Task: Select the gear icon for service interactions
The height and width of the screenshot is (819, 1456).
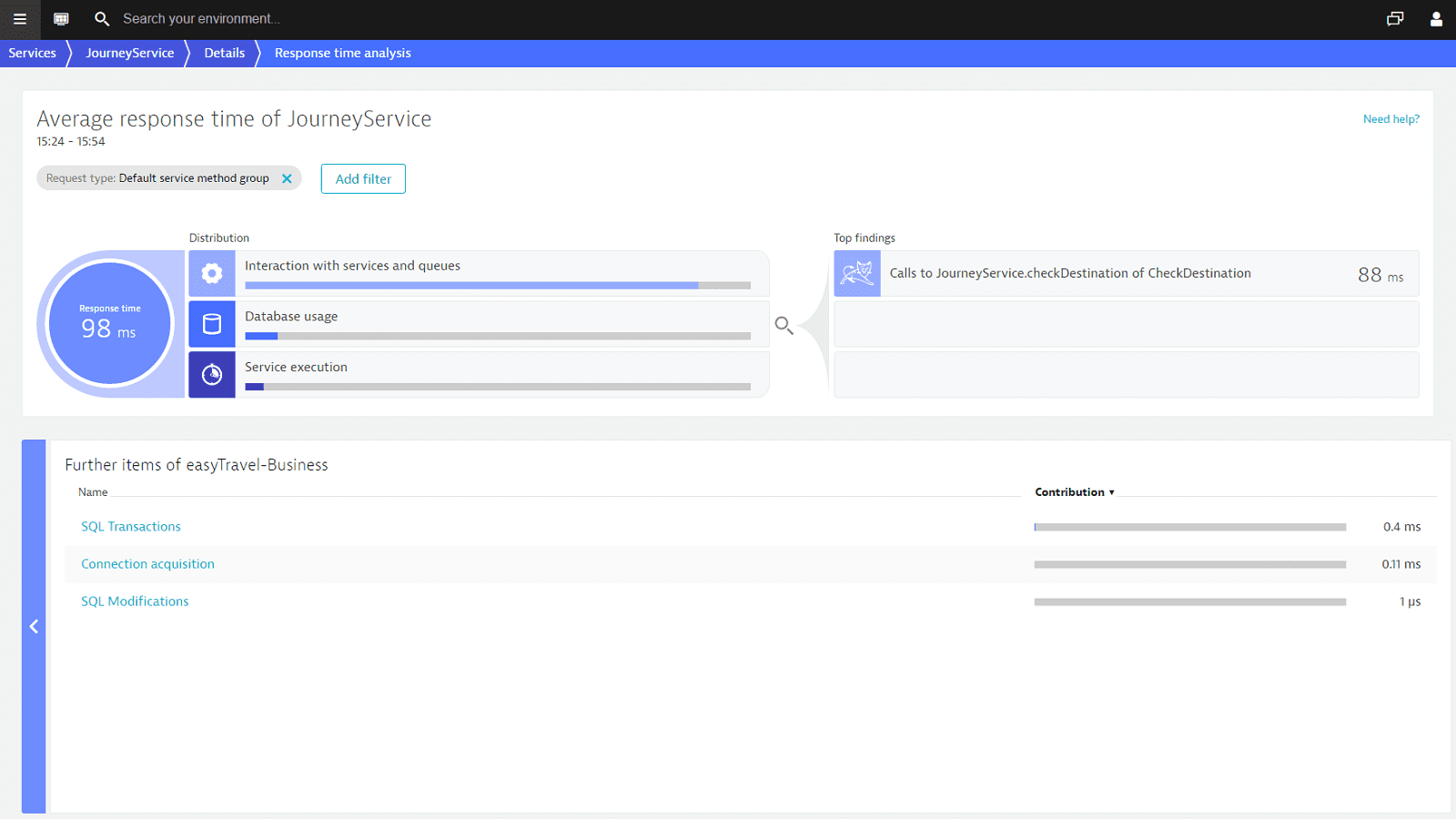Action: pyautogui.click(x=212, y=274)
